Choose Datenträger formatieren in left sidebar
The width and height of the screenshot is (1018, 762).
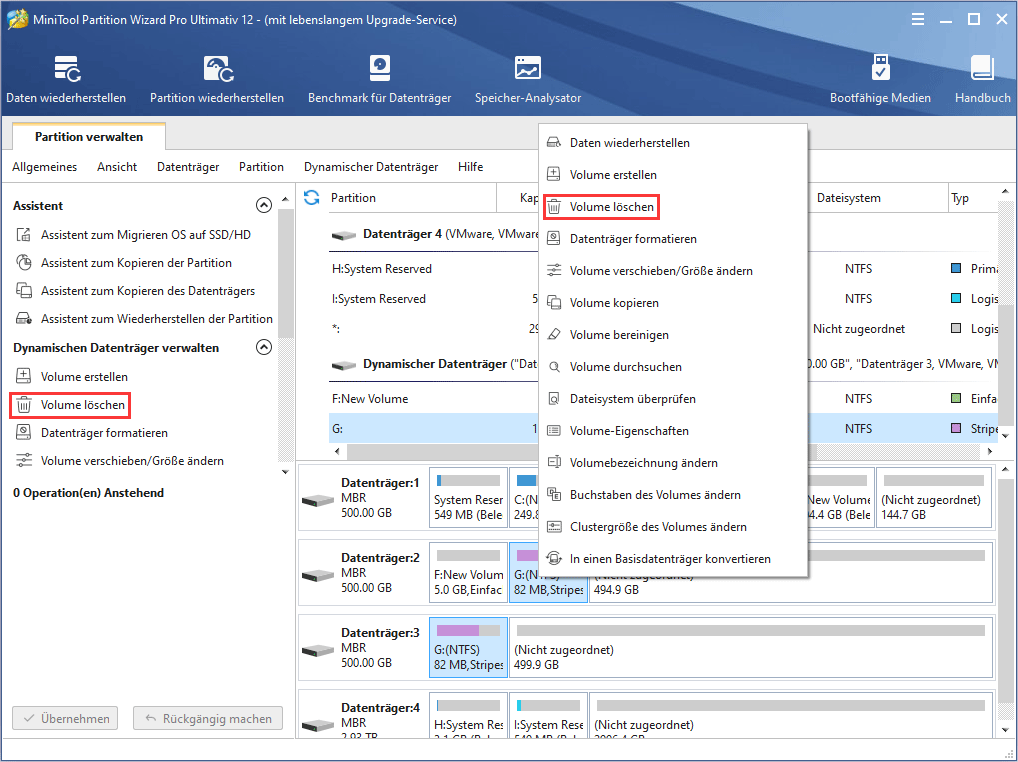92,433
